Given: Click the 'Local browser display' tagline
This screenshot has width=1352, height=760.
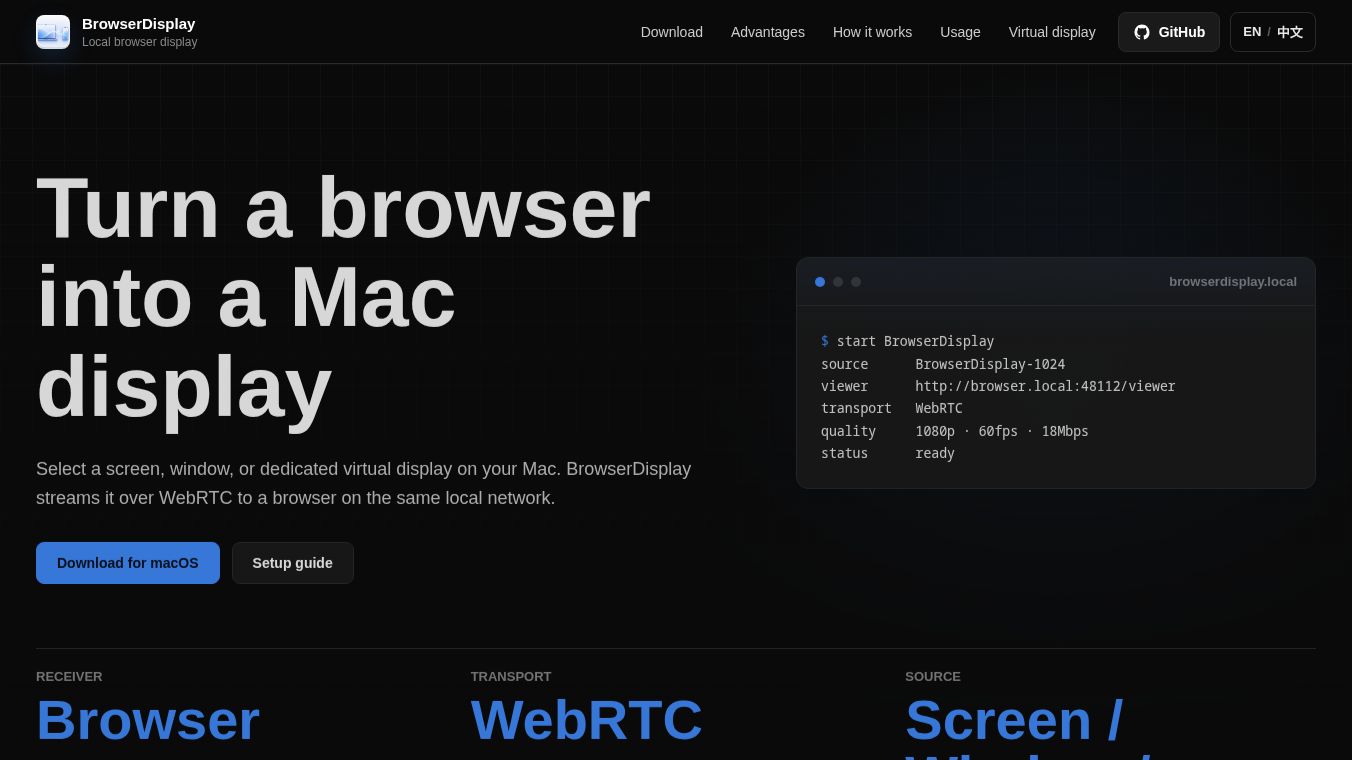Looking at the screenshot, I should [140, 42].
